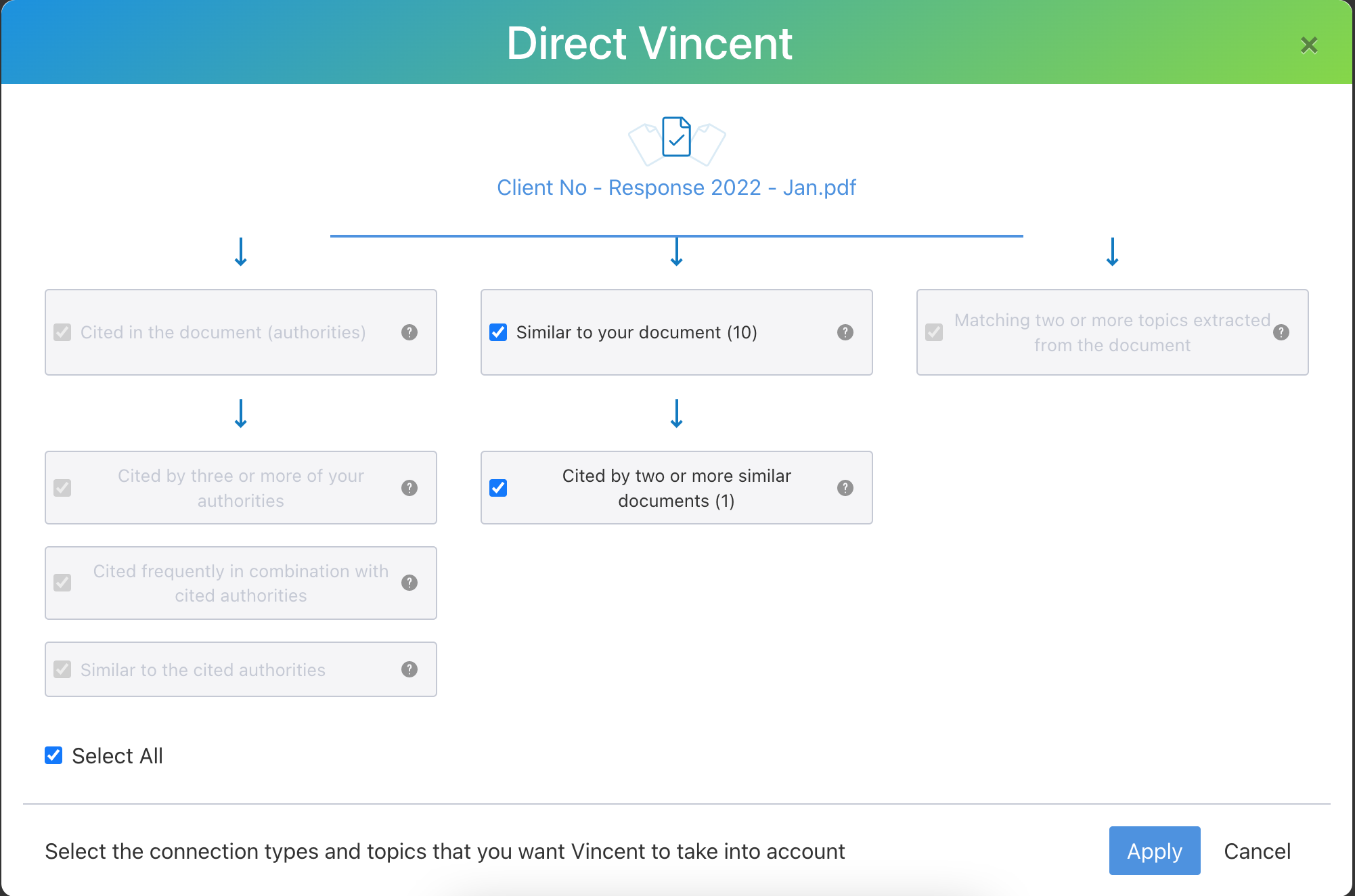Show help for Cited by two or more similar
The height and width of the screenshot is (896, 1355).
[845, 488]
